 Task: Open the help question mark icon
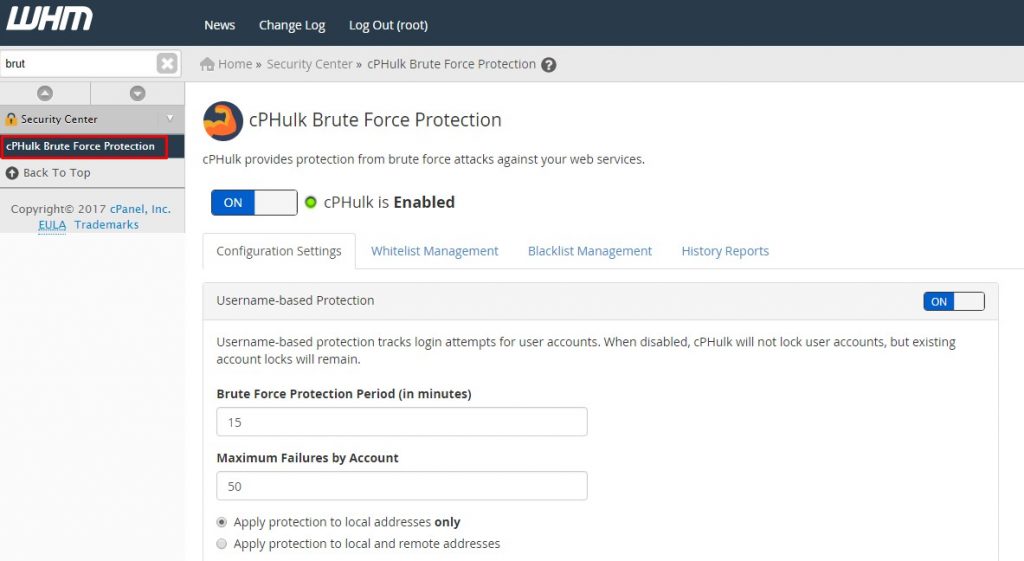(549, 65)
